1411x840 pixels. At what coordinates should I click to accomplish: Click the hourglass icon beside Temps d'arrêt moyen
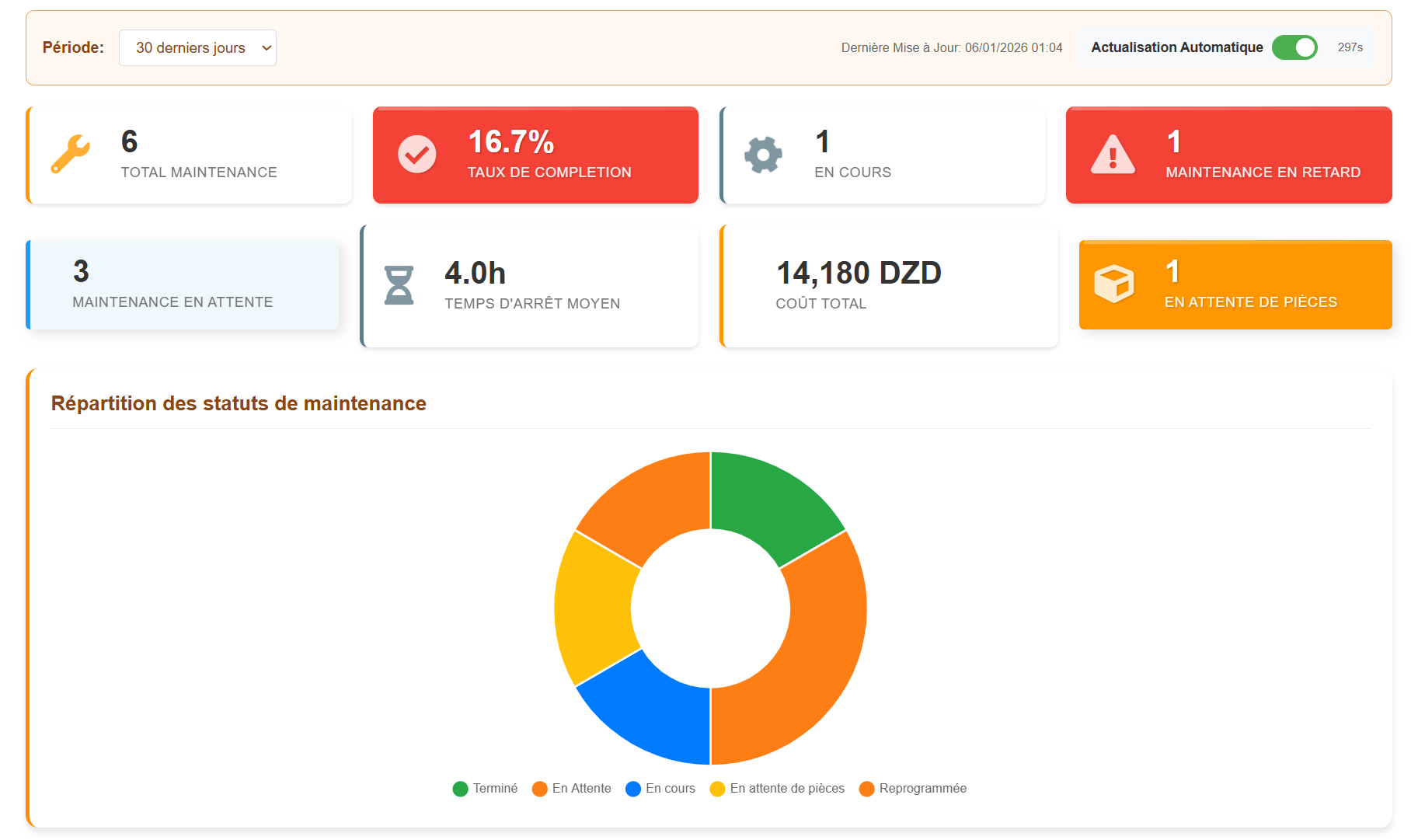[399, 285]
